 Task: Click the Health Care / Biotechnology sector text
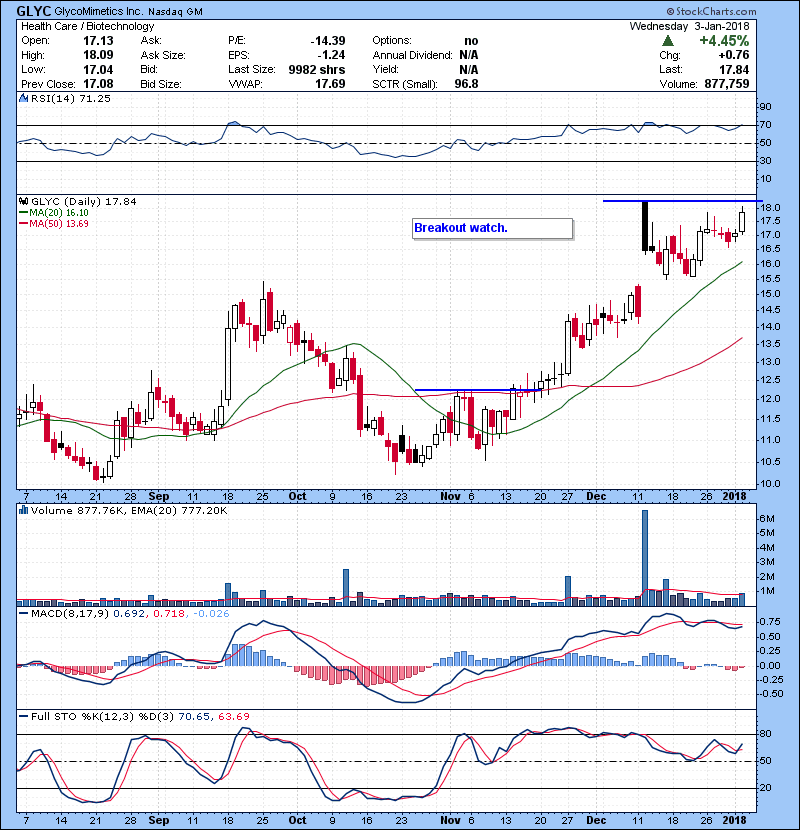point(88,26)
